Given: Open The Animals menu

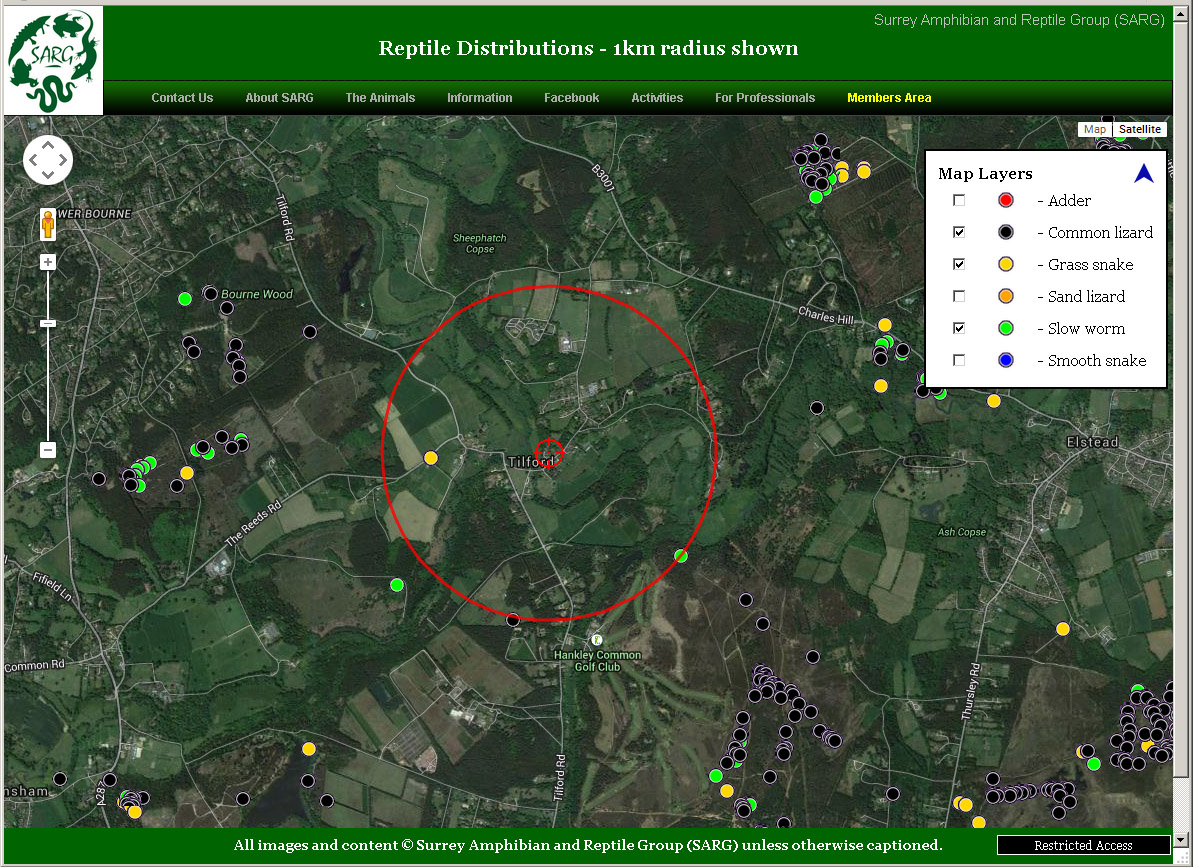Looking at the screenshot, I should point(380,97).
